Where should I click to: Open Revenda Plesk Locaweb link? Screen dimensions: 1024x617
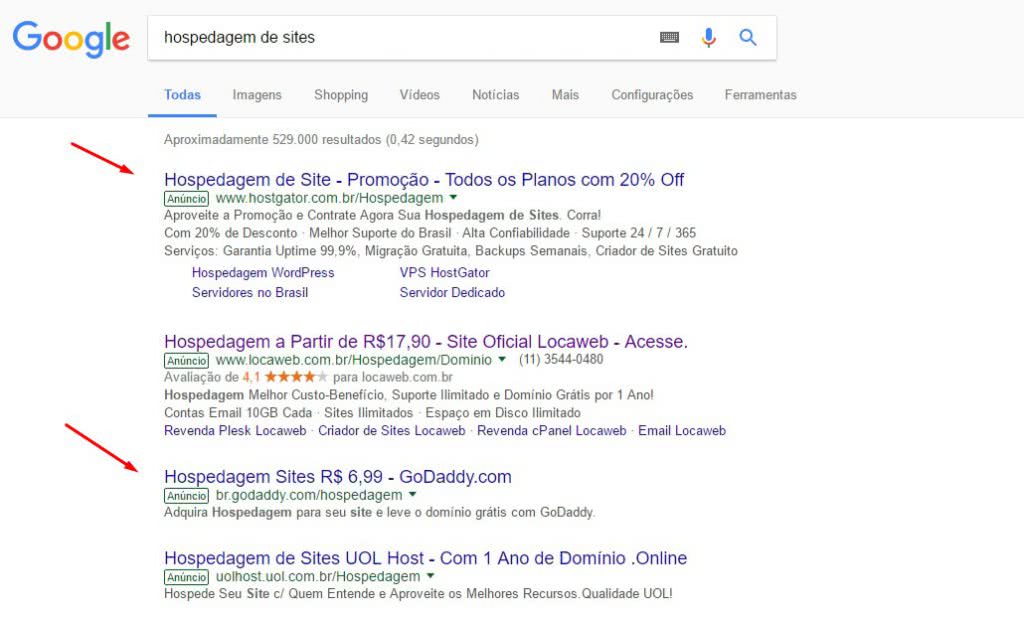coord(235,430)
